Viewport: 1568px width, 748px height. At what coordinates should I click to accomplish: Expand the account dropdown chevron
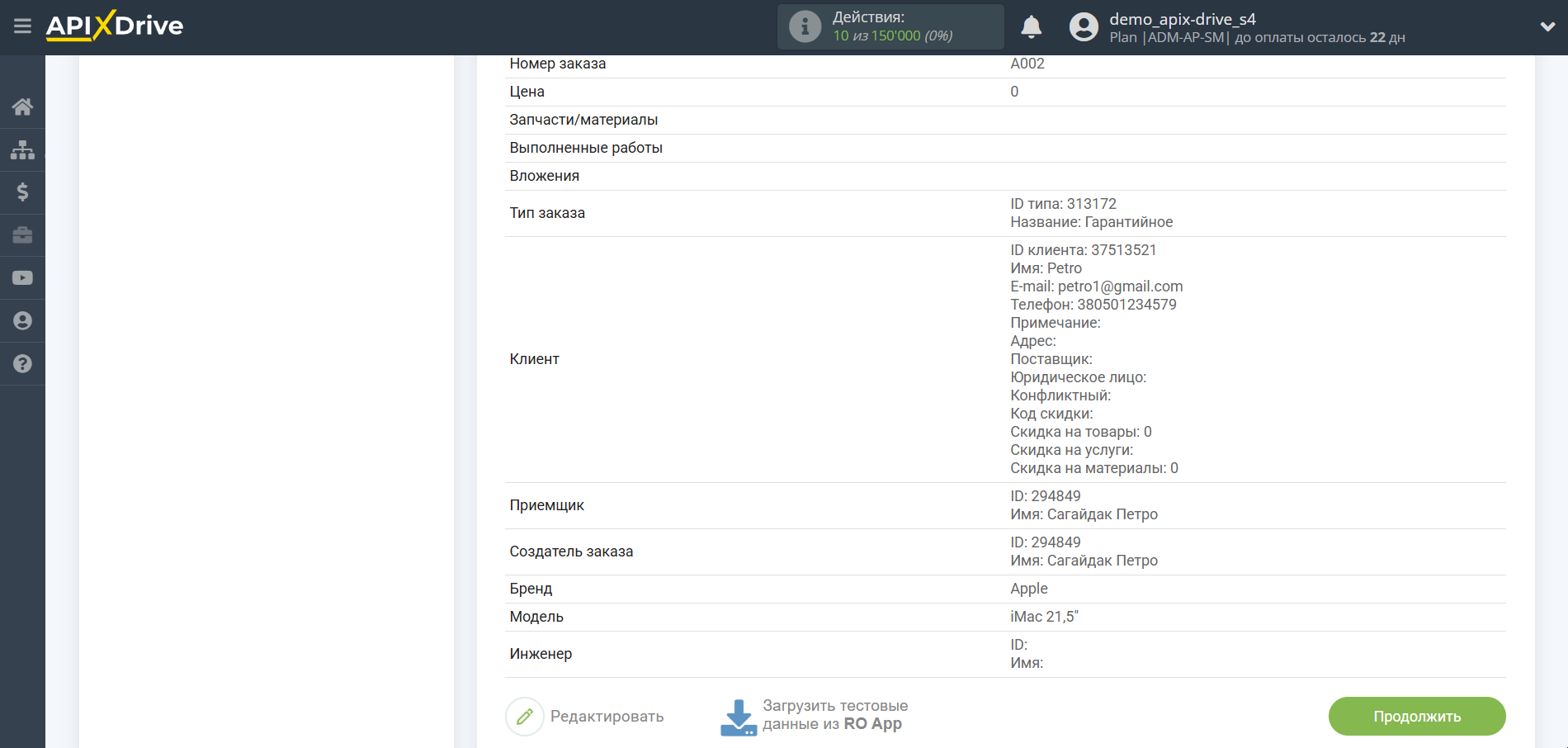[1547, 26]
